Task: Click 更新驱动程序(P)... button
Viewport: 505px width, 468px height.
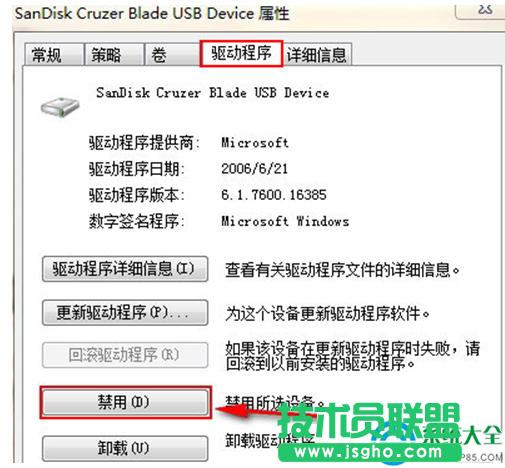Action: tap(125, 313)
